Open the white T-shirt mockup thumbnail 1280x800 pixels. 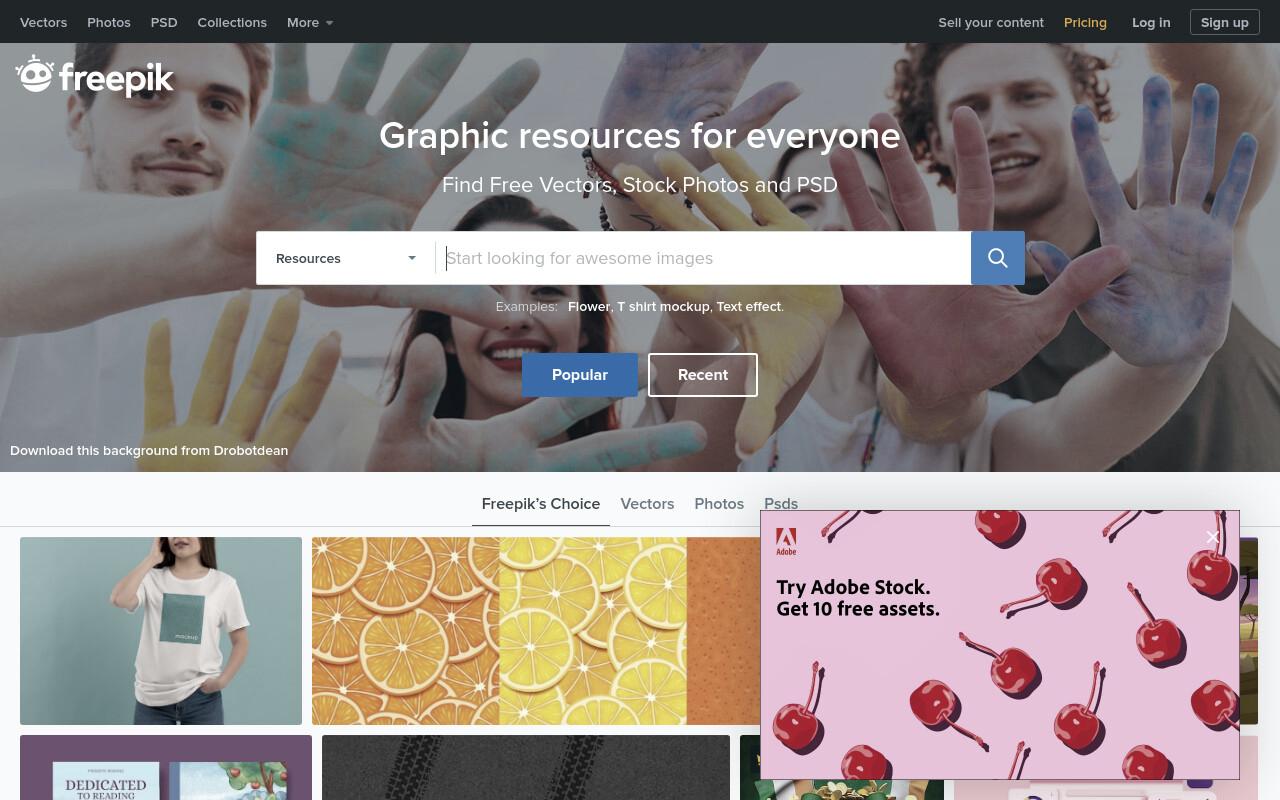point(161,631)
